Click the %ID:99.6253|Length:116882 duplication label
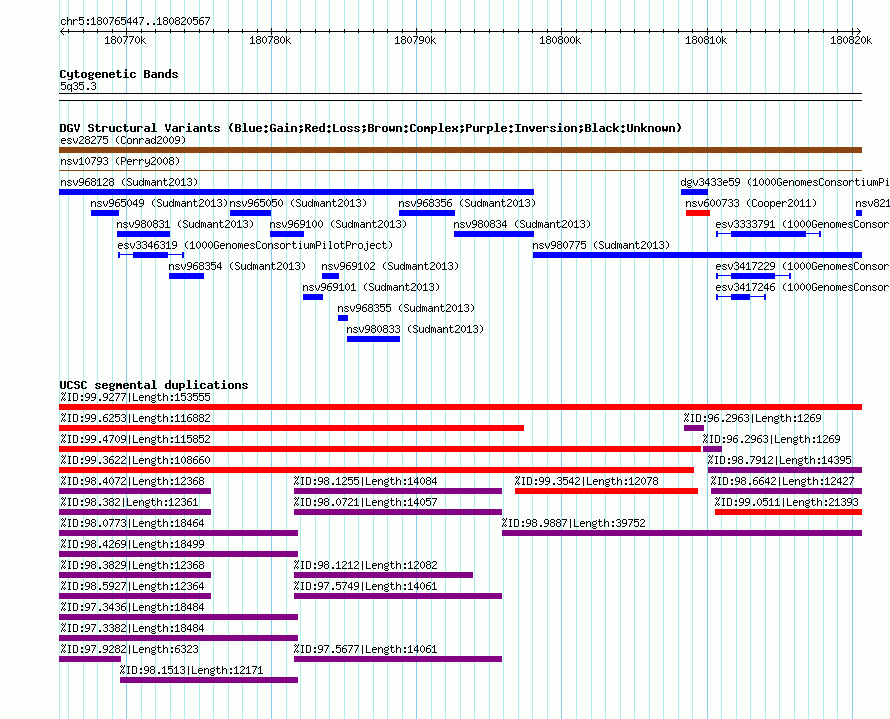The width and height of the screenshot is (890, 719). click(x=135, y=418)
